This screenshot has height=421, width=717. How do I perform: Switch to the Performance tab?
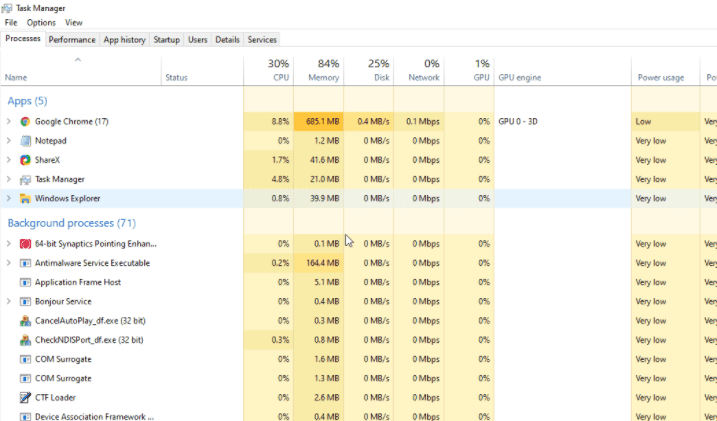[72, 40]
